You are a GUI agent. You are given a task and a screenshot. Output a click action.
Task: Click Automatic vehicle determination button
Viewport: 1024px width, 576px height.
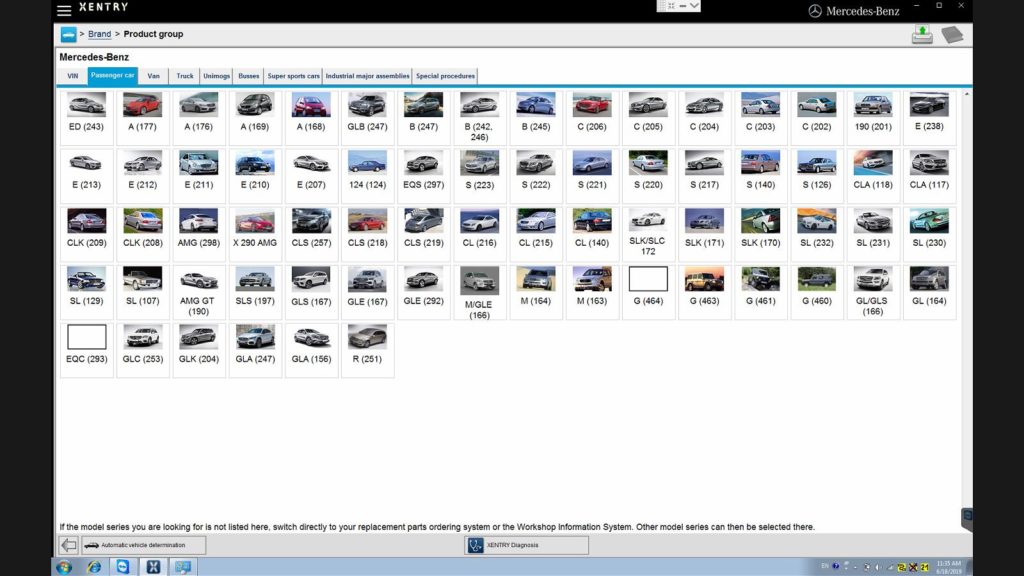[x=143, y=545]
